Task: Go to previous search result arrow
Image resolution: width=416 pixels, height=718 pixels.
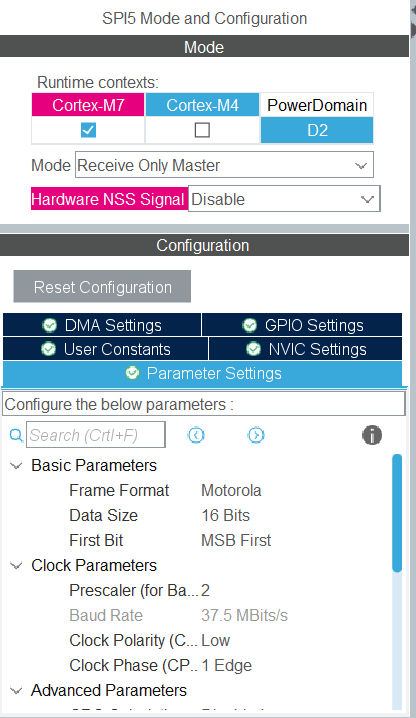Action: coord(196,435)
